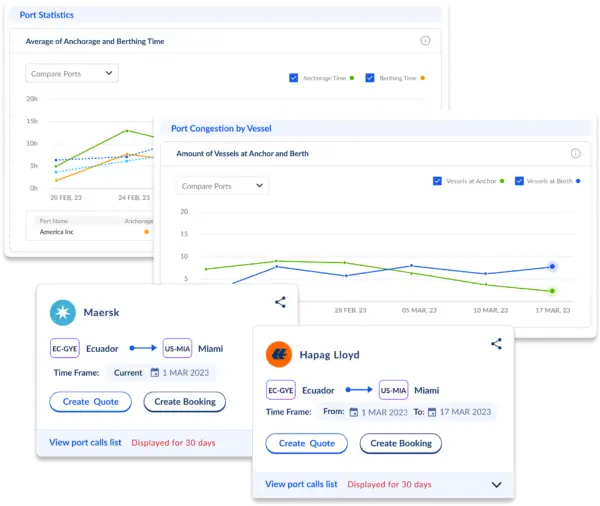Click the EC-GYE port badge on Hapag Lloyd card
This screenshot has height=506, width=600.
[x=281, y=390]
